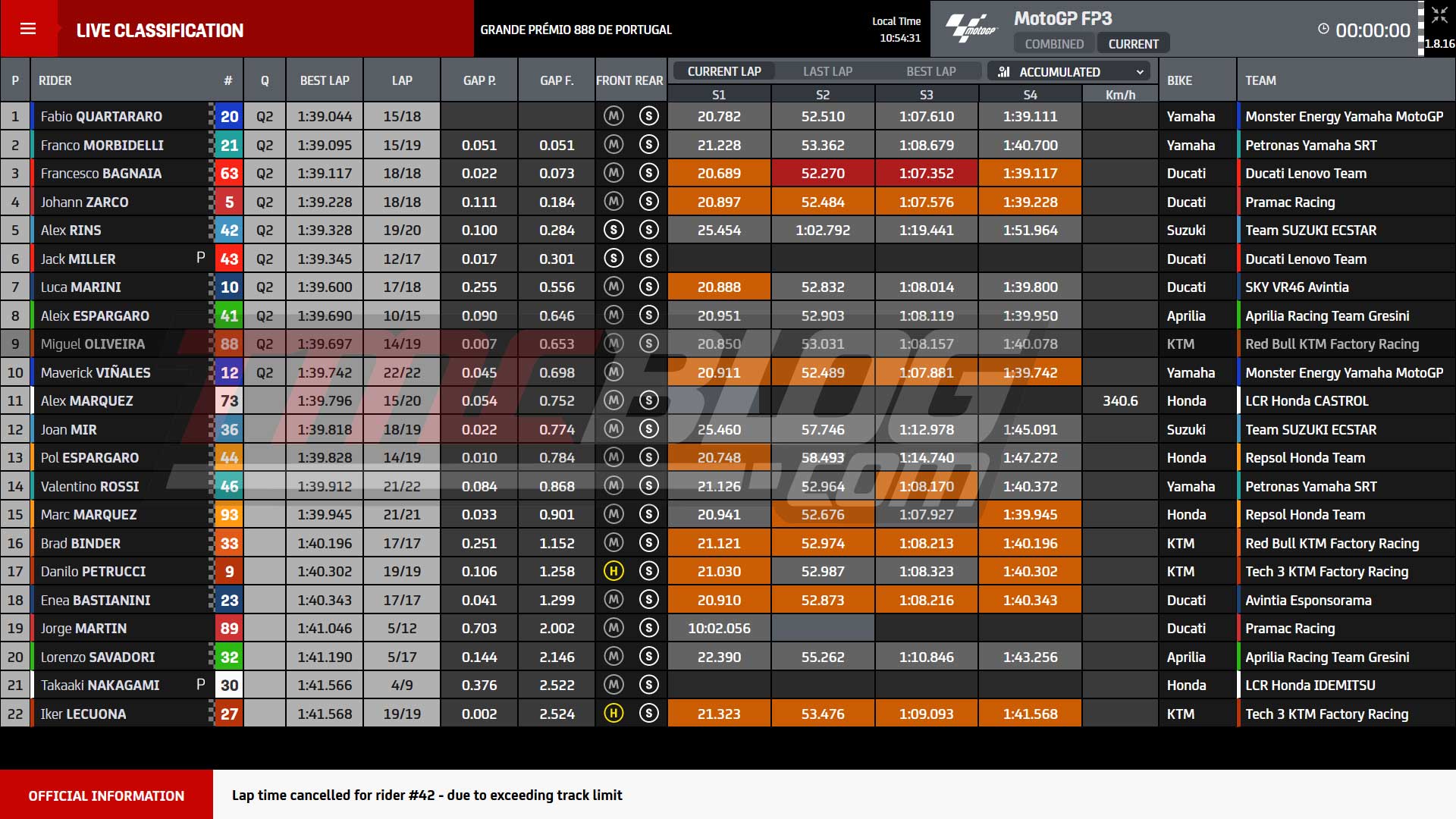Click the OFFICIAL INFORMATION label

click(x=106, y=795)
